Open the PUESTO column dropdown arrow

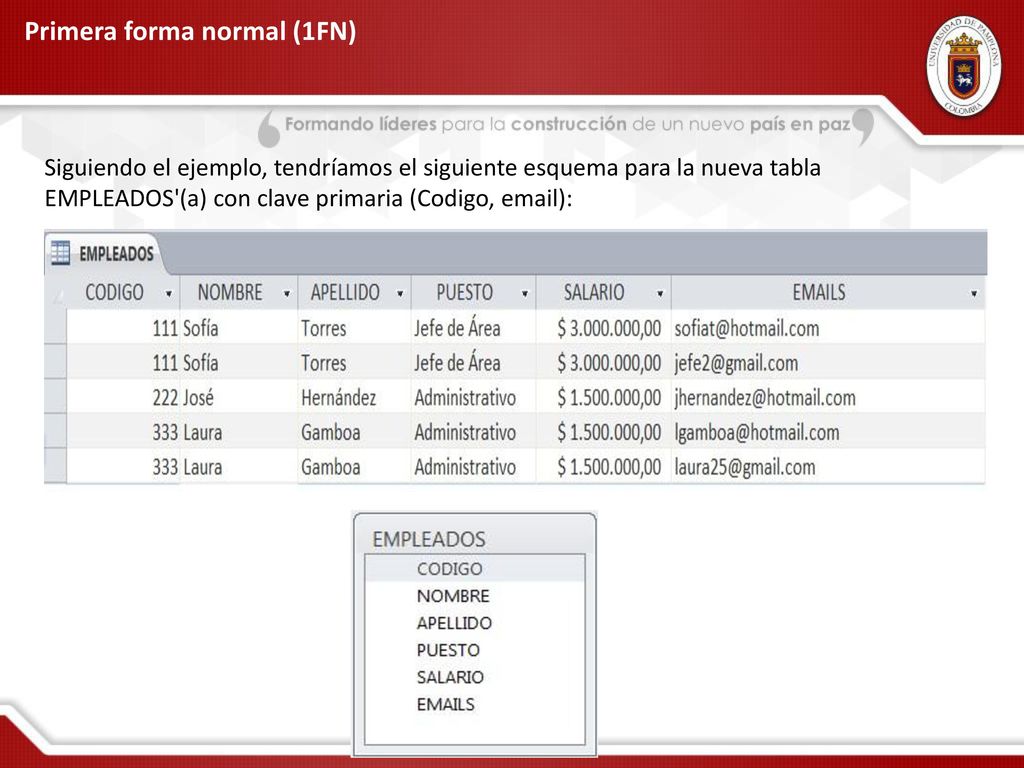(524, 294)
